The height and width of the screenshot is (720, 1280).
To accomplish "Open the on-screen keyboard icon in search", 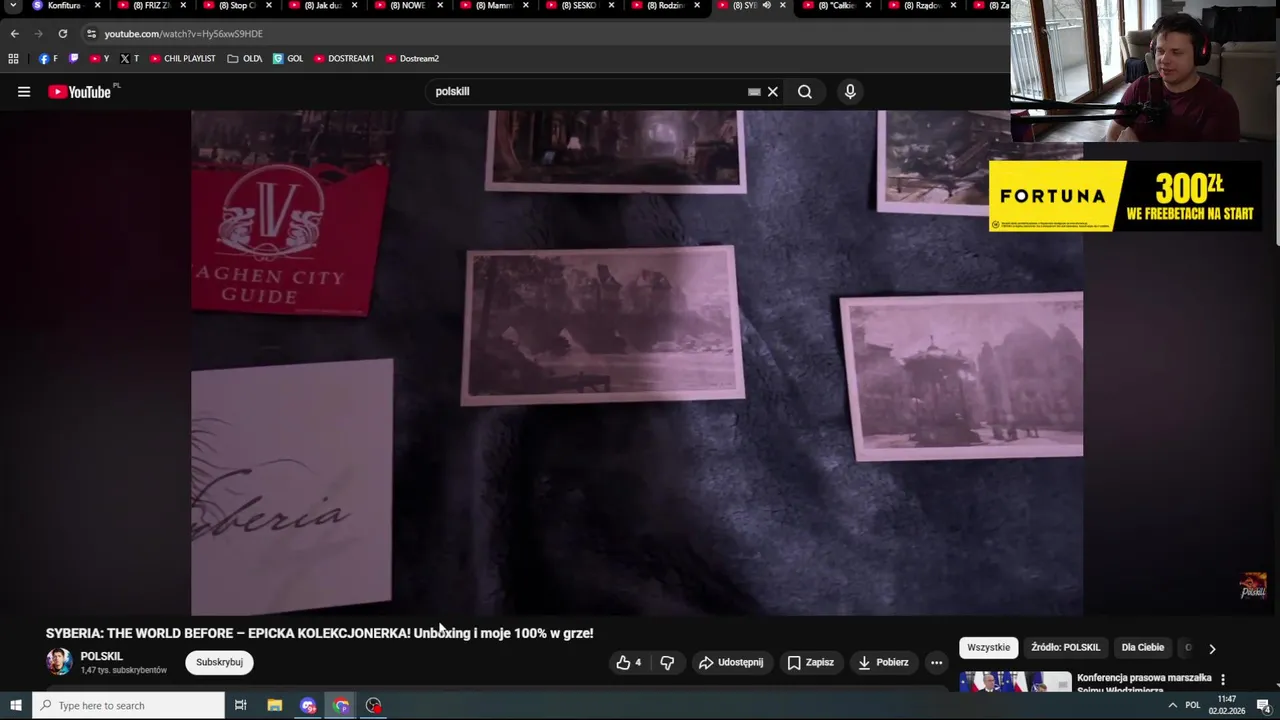I will [x=754, y=92].
